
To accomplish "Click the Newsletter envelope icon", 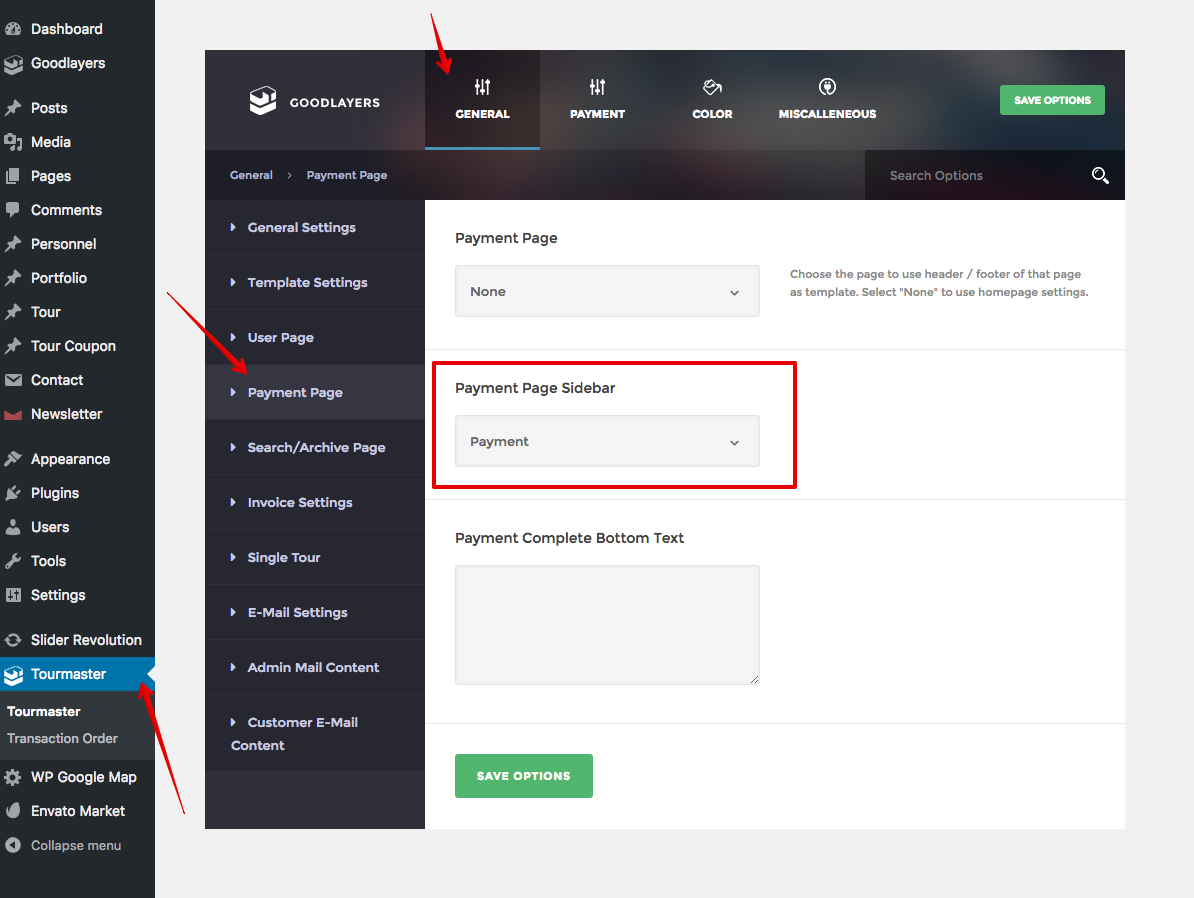I will point(13,414).
